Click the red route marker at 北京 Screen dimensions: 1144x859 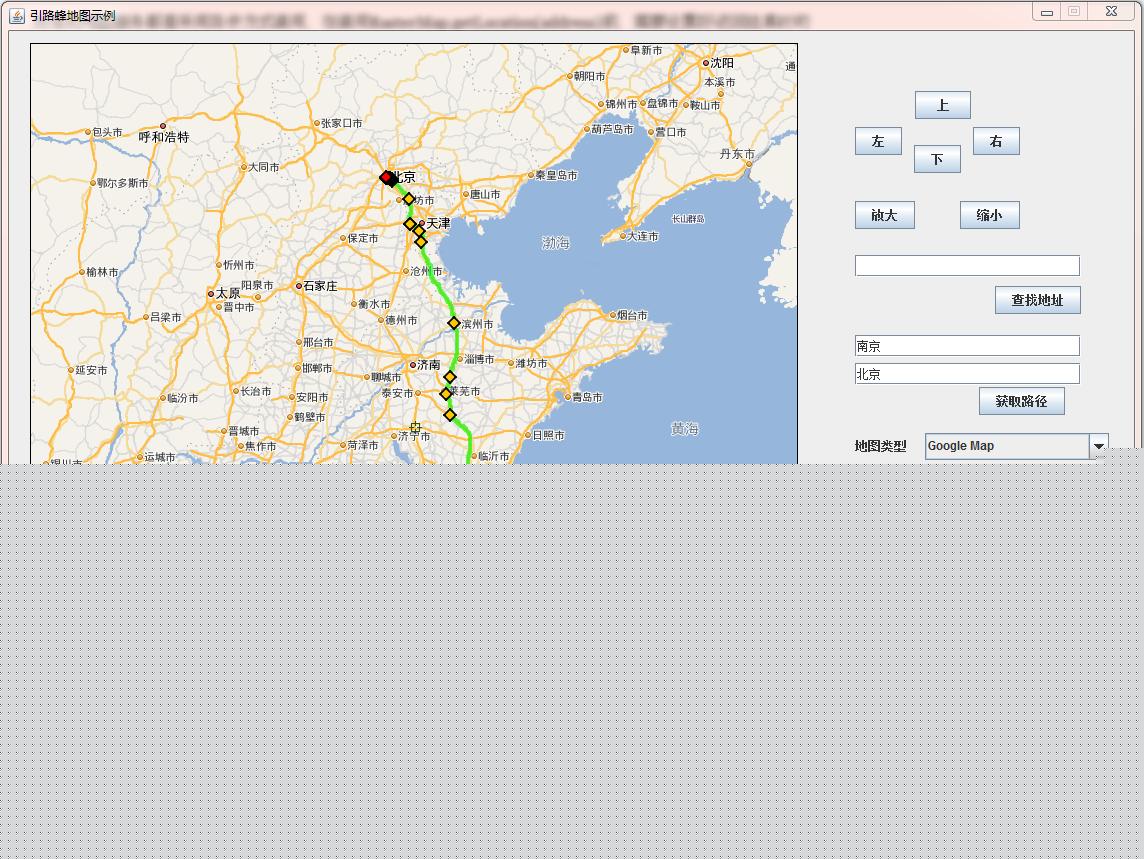[x=386, y=177]
